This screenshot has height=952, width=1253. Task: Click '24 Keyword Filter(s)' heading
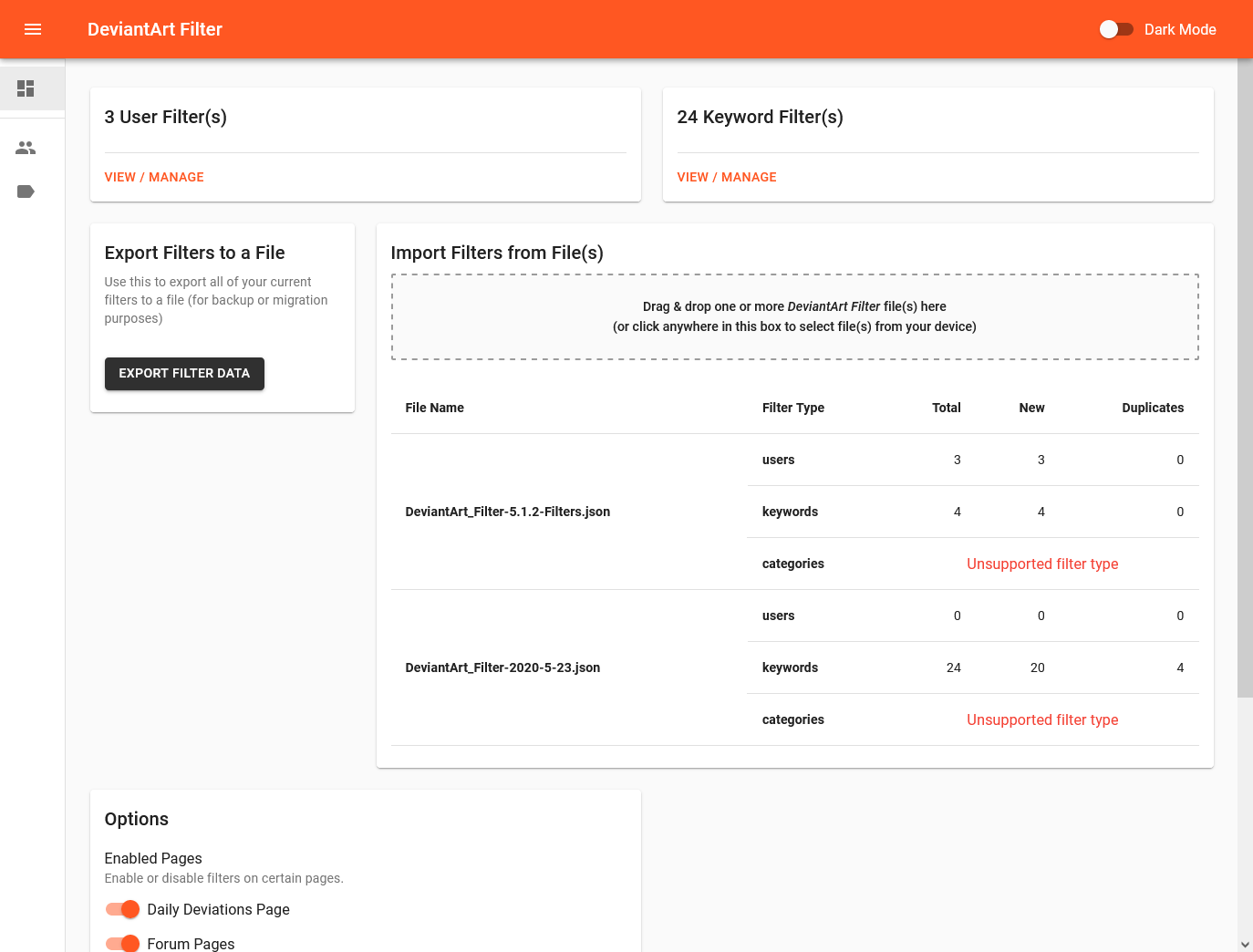pos(760,117)
